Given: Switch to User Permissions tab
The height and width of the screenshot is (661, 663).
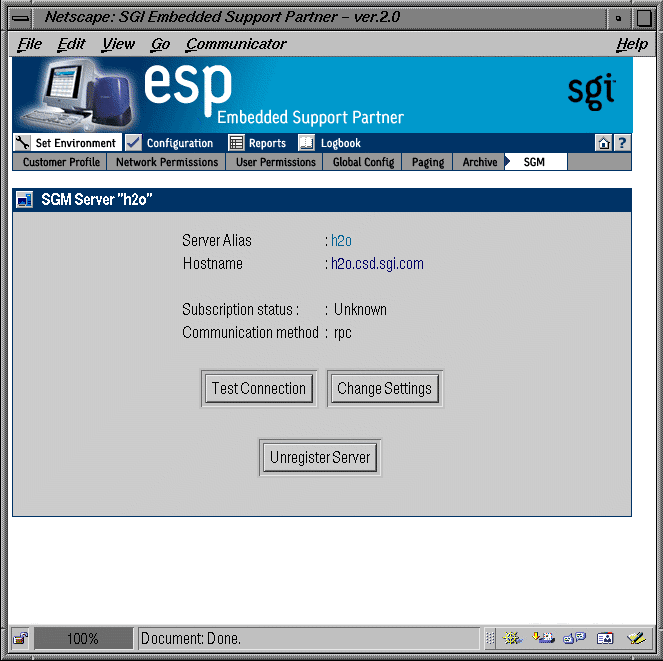Looking at the screenshot, I should click(x=276, y=162).
